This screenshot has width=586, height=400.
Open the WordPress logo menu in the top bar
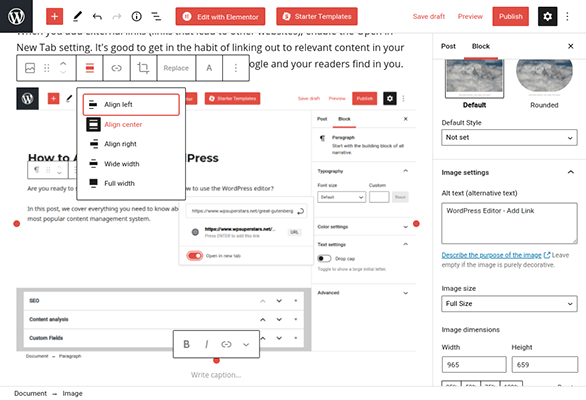tap(16, 16)
